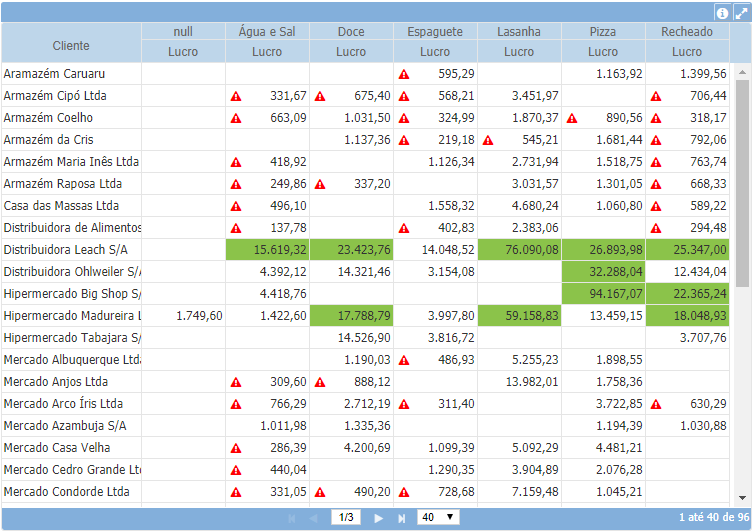Click the Doce column header
Screen dimensions: 753x531
[x=351, y=32]
